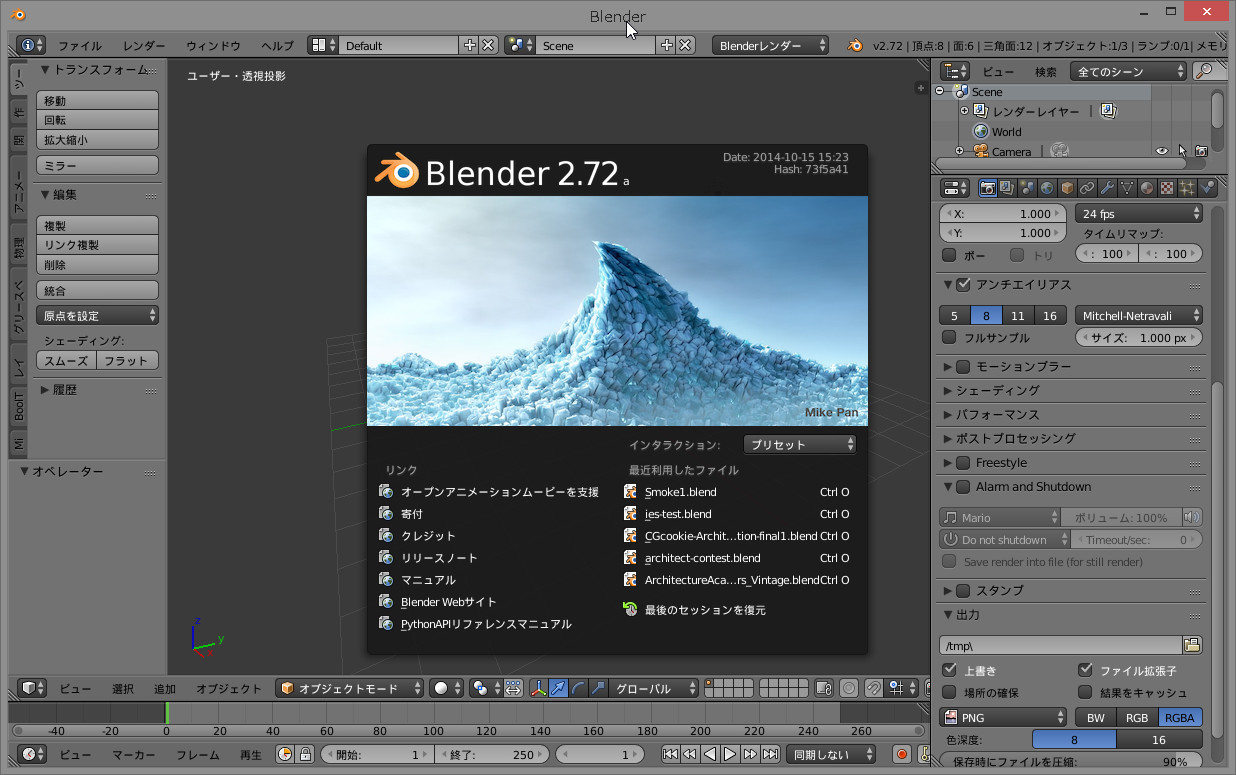The width and height of the screenshot is (1236, 775).
Task: Enable the Freestyle checkbox
Action: click(x=963, y=463)
